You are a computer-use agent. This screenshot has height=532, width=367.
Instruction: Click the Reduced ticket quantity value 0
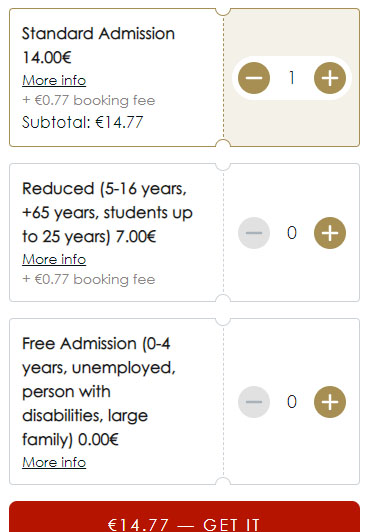point(292,233)
